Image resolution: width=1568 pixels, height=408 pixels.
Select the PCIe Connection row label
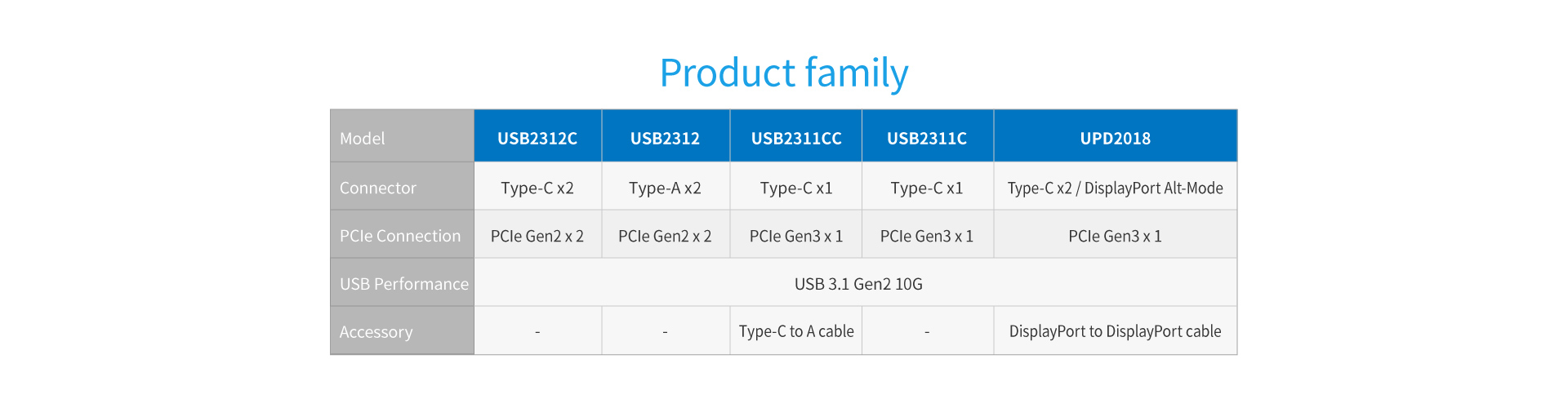point(402,234)
